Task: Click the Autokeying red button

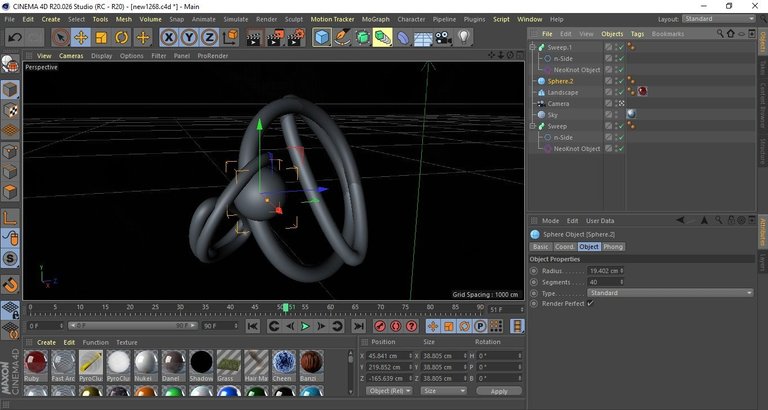Action: pyautogui.click(x=396, y=326)
